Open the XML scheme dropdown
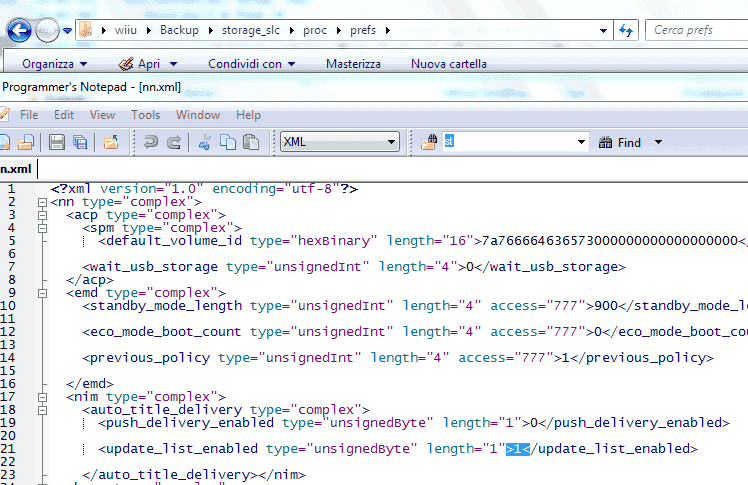Image resolution: width=748 pixels, height=485 pixels. point(340,142)
